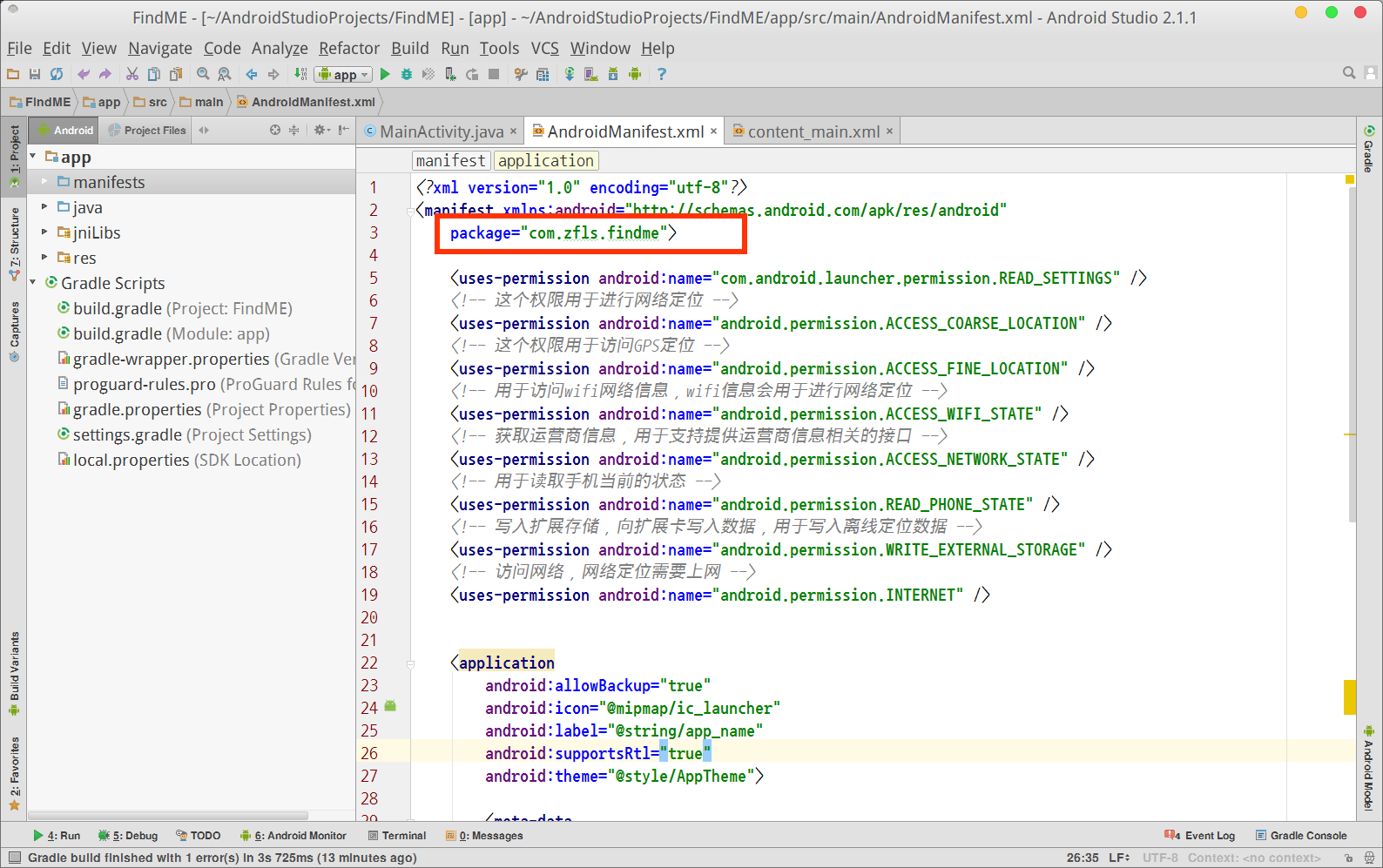Click the Help question mark icon
Image resolution: width=1383 pixels, height=868 pixels.
point(662,74)
